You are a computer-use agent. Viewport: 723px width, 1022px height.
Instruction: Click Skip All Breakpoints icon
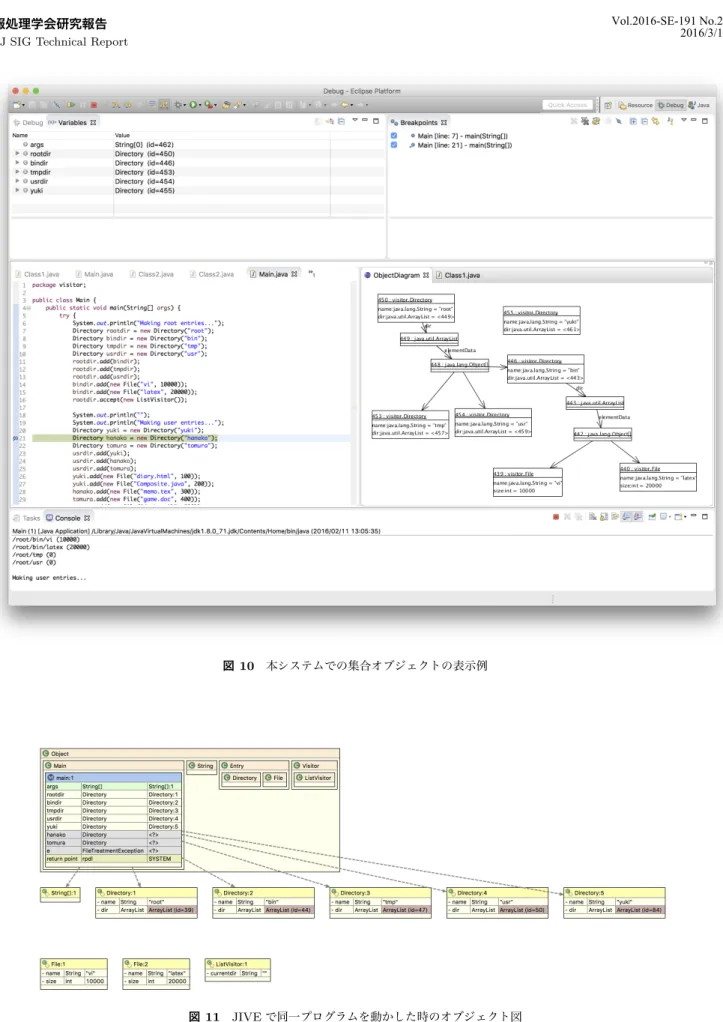[618, 121]
